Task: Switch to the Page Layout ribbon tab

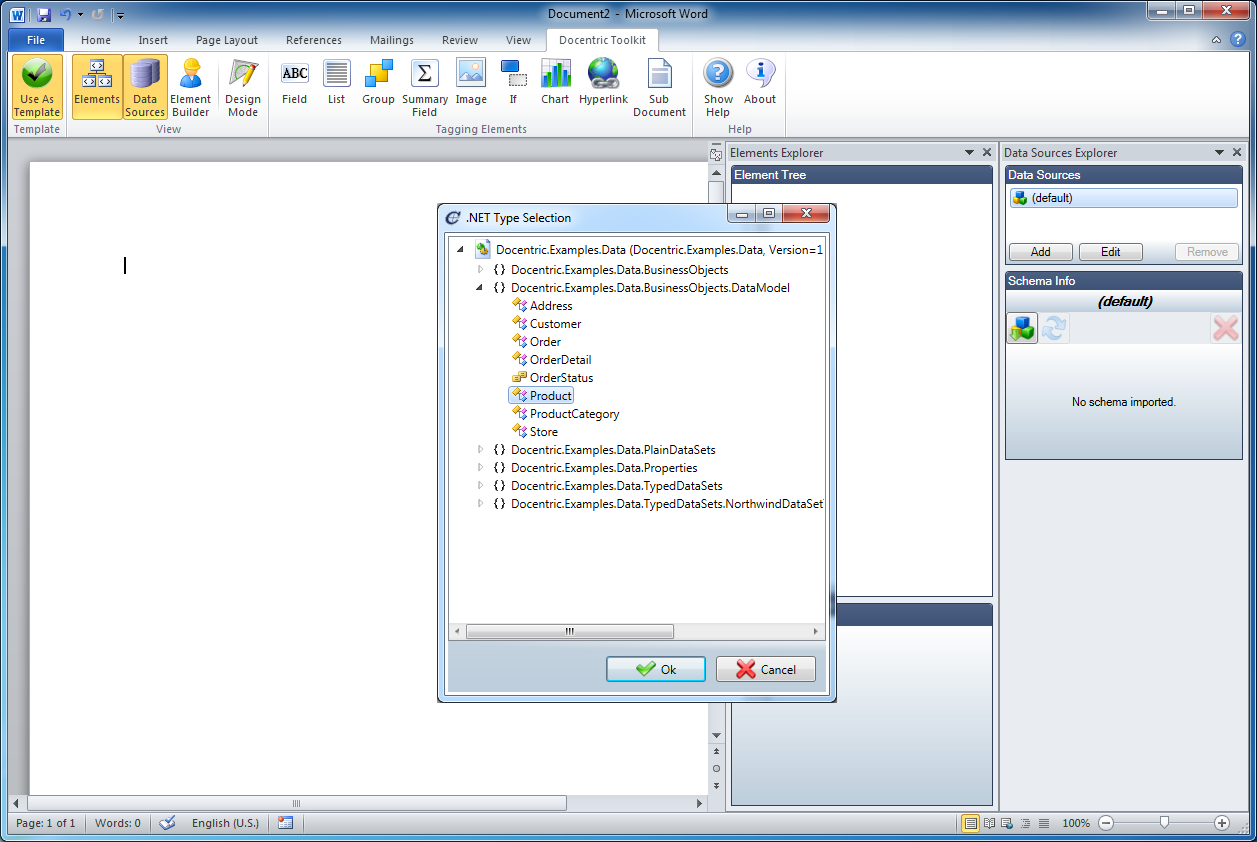Action: [227, 40]
